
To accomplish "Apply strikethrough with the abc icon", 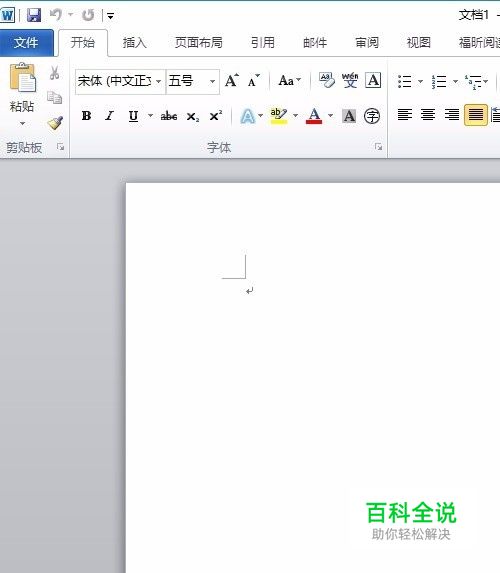I will point(169,116).
